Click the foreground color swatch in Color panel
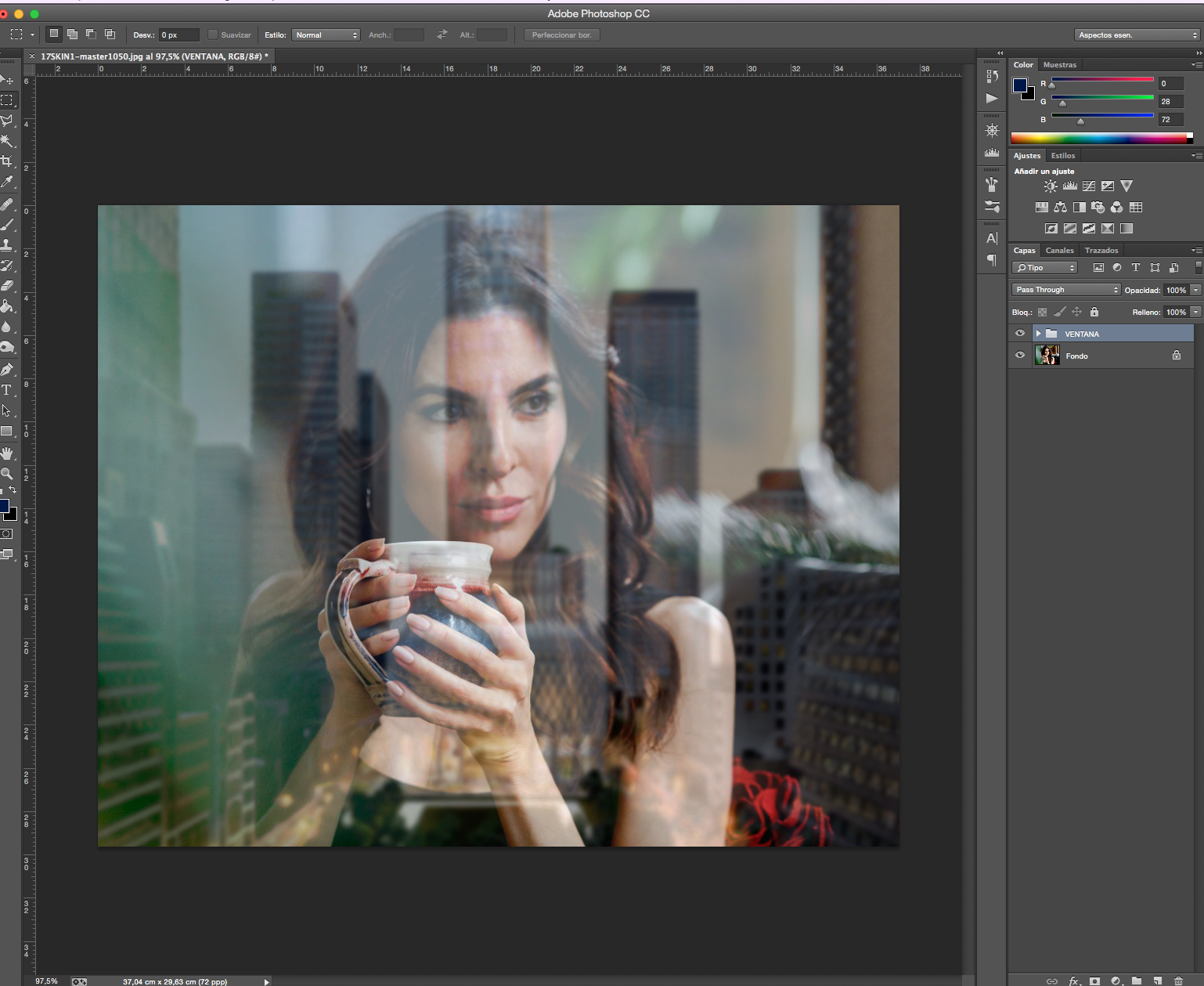The image size is (1204, 986). (1019, 85)
